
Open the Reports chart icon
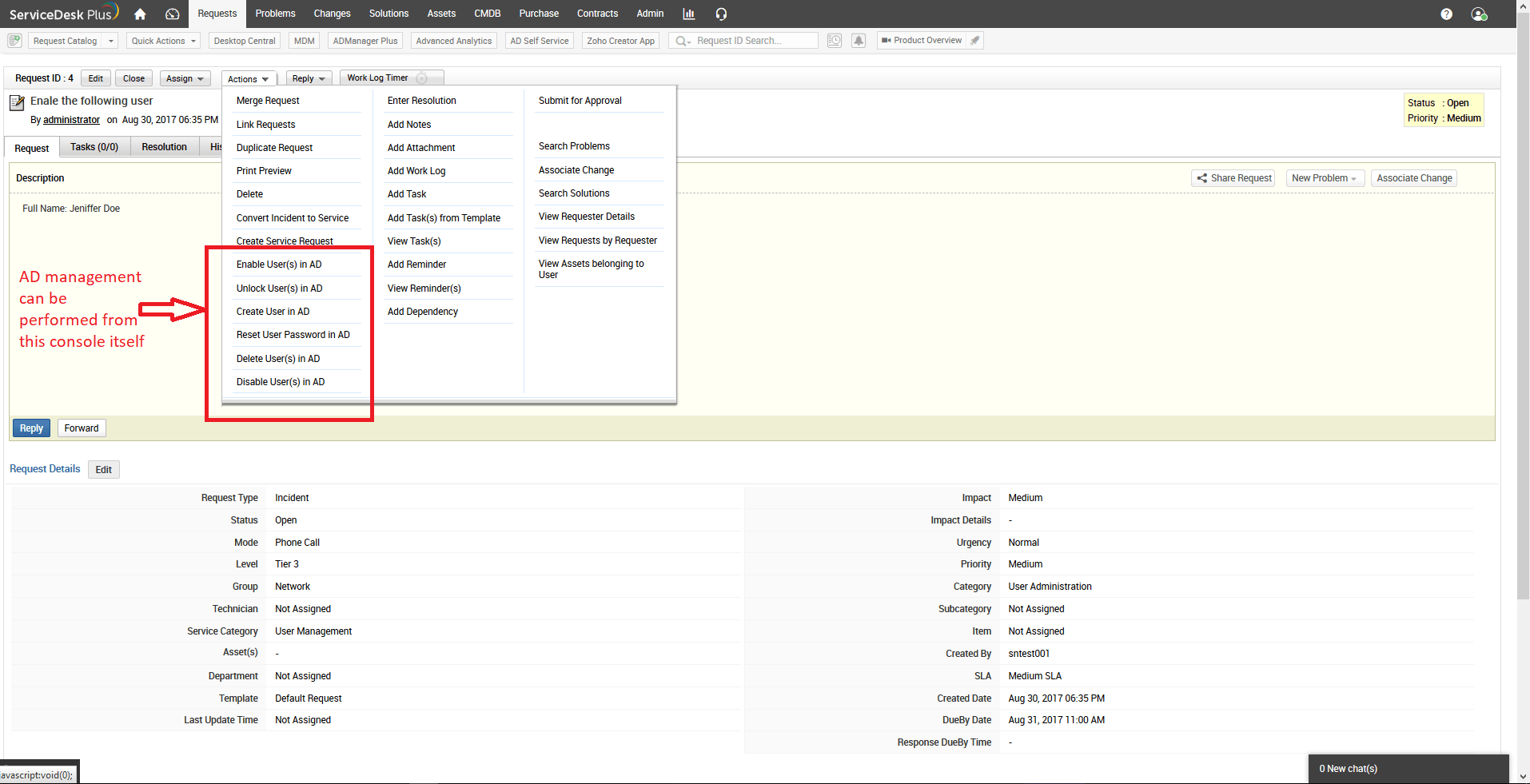tap(688, 14)
